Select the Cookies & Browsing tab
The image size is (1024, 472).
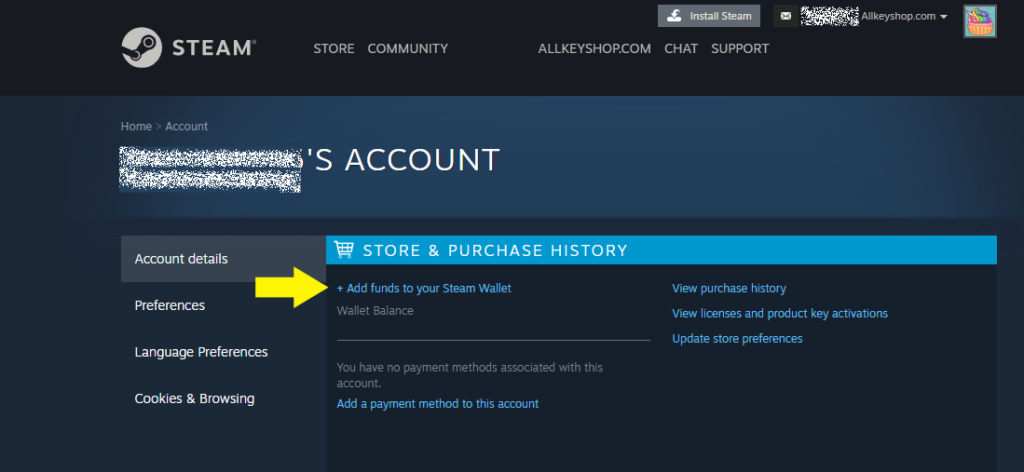pos(194,398)
